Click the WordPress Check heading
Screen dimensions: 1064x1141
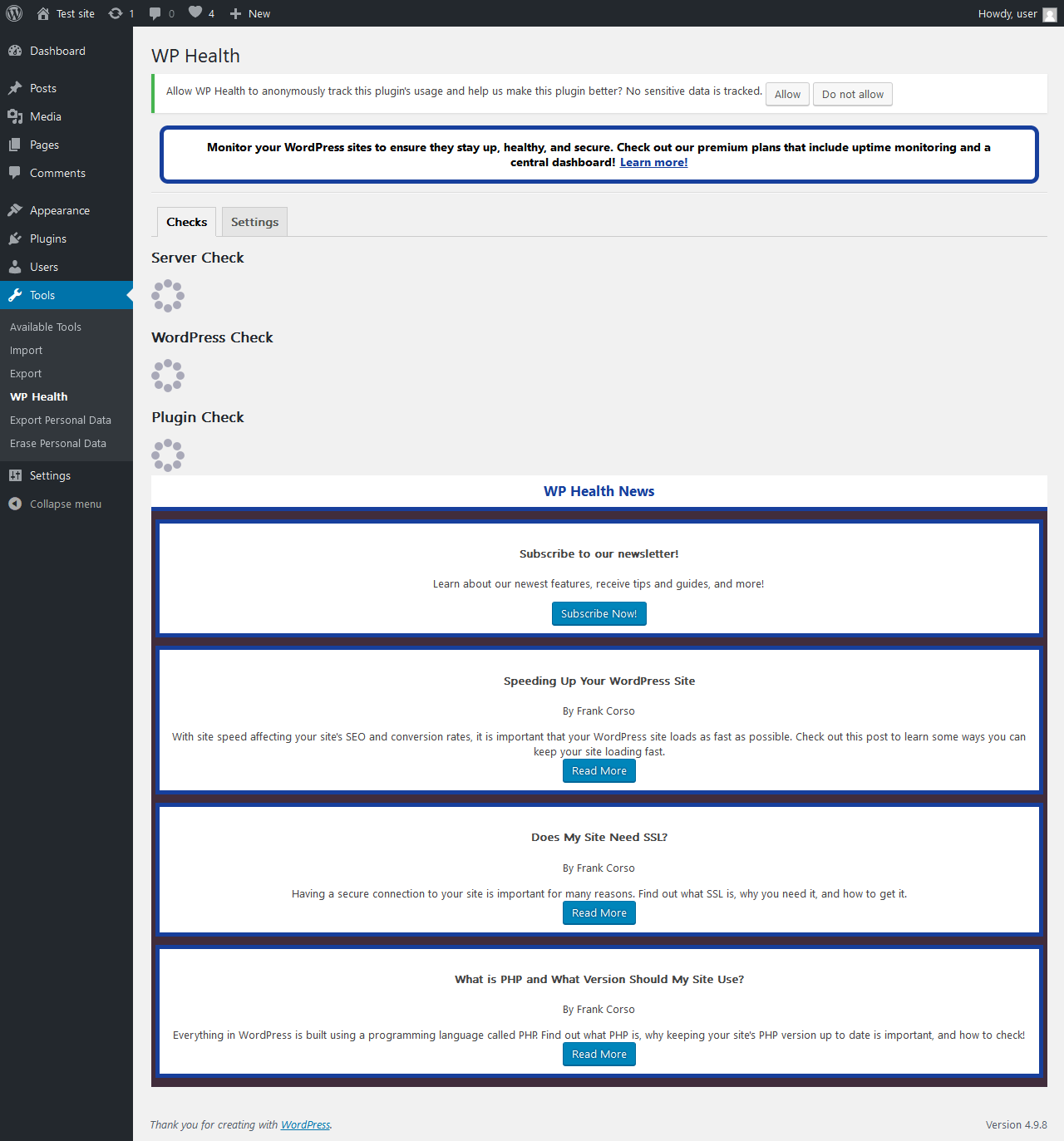[212, 337]
